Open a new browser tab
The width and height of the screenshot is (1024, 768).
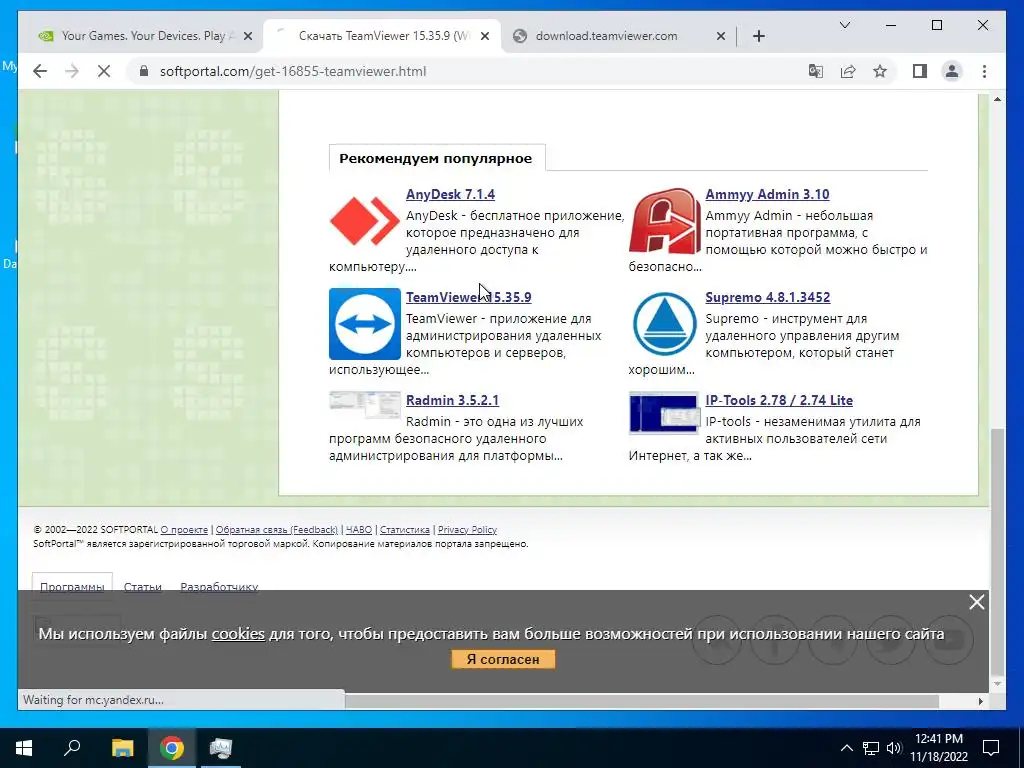[758, 36]
